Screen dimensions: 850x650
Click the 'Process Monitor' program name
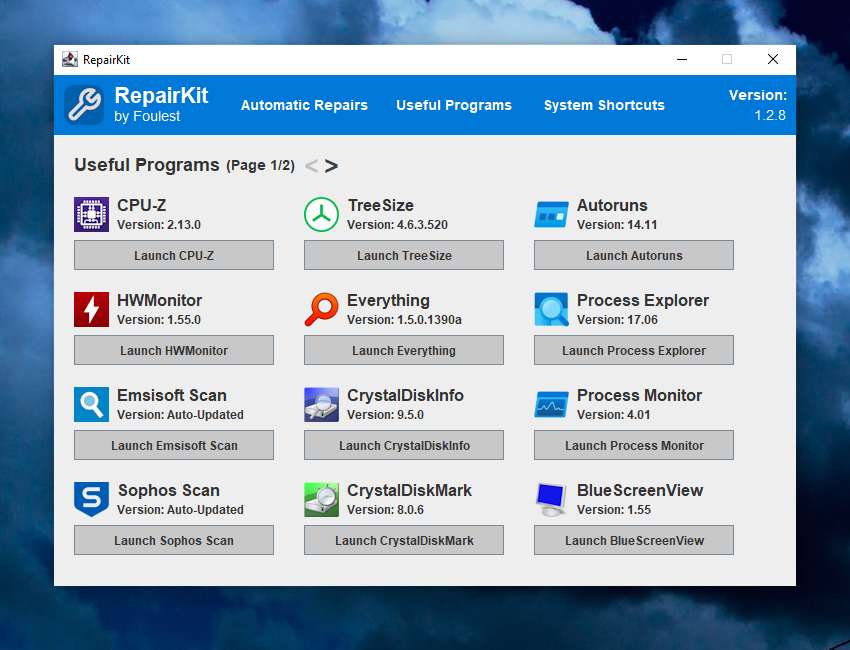(x=639, y=395)
